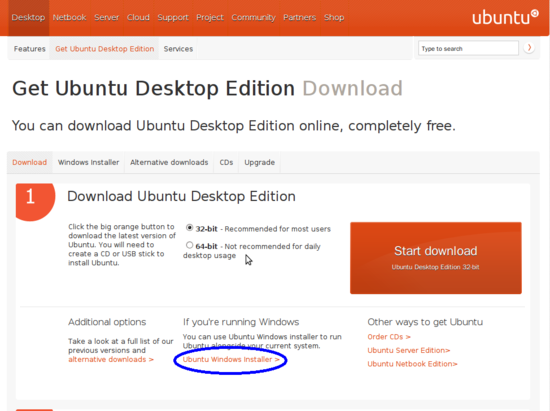Open the Features sub-navigation link

coord(30,49)
